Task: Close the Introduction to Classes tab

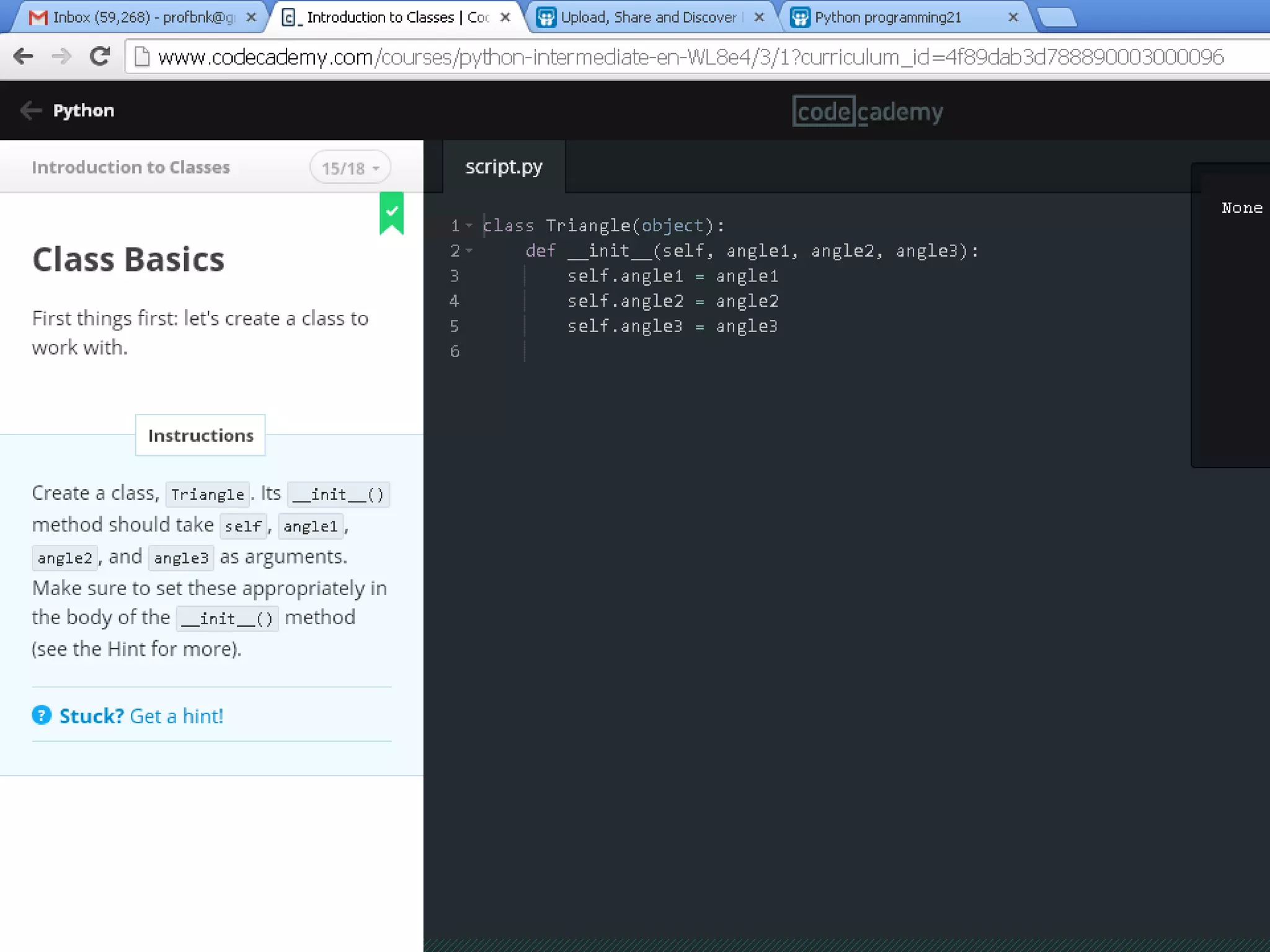Action: (505, 17)
